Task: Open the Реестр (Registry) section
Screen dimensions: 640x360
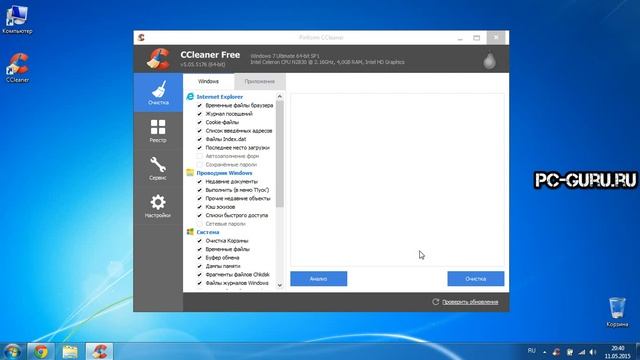Action: pos(158,131)
